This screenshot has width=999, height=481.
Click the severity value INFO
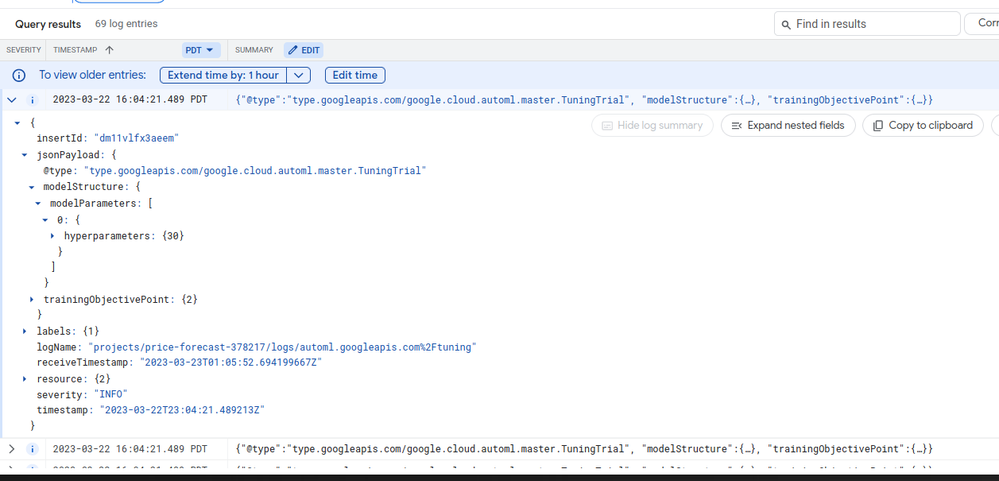coord(110,395)
